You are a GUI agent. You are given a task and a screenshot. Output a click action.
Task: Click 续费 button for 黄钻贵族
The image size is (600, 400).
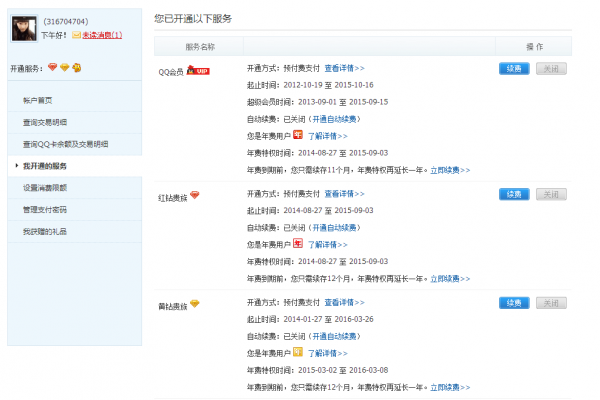pos(514,303)
